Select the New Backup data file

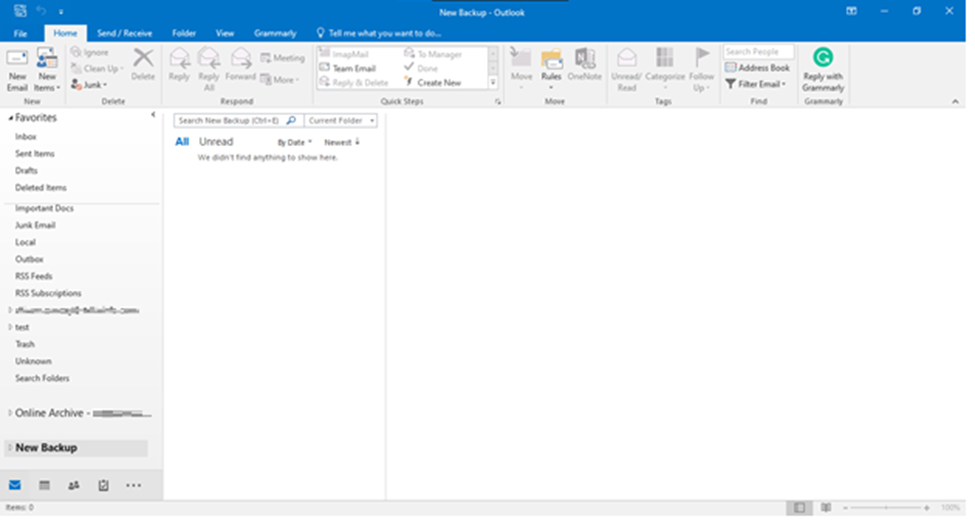point(76,448)
